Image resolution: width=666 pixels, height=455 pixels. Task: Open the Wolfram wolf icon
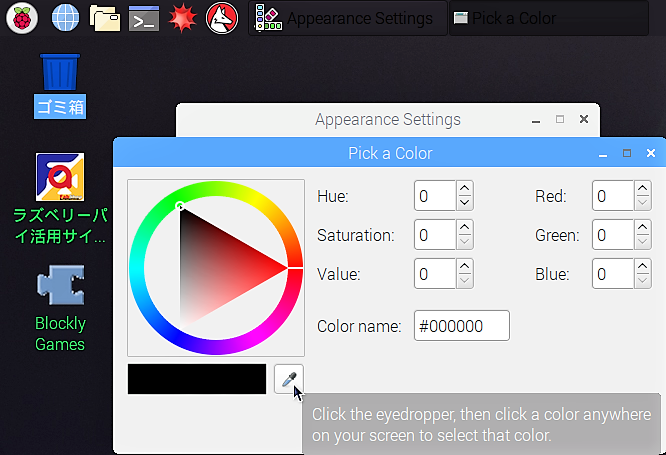(x=222, y=18)
